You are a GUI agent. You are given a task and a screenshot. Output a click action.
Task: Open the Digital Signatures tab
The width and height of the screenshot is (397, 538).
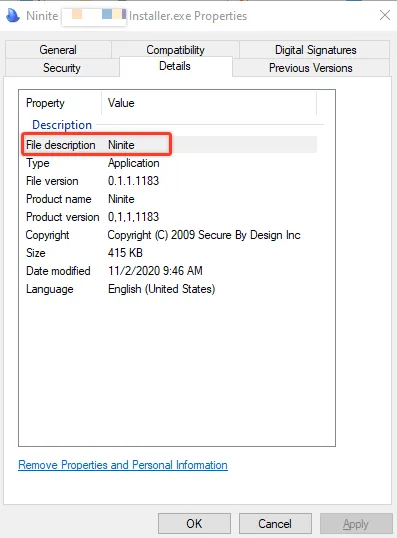point(315,50)
